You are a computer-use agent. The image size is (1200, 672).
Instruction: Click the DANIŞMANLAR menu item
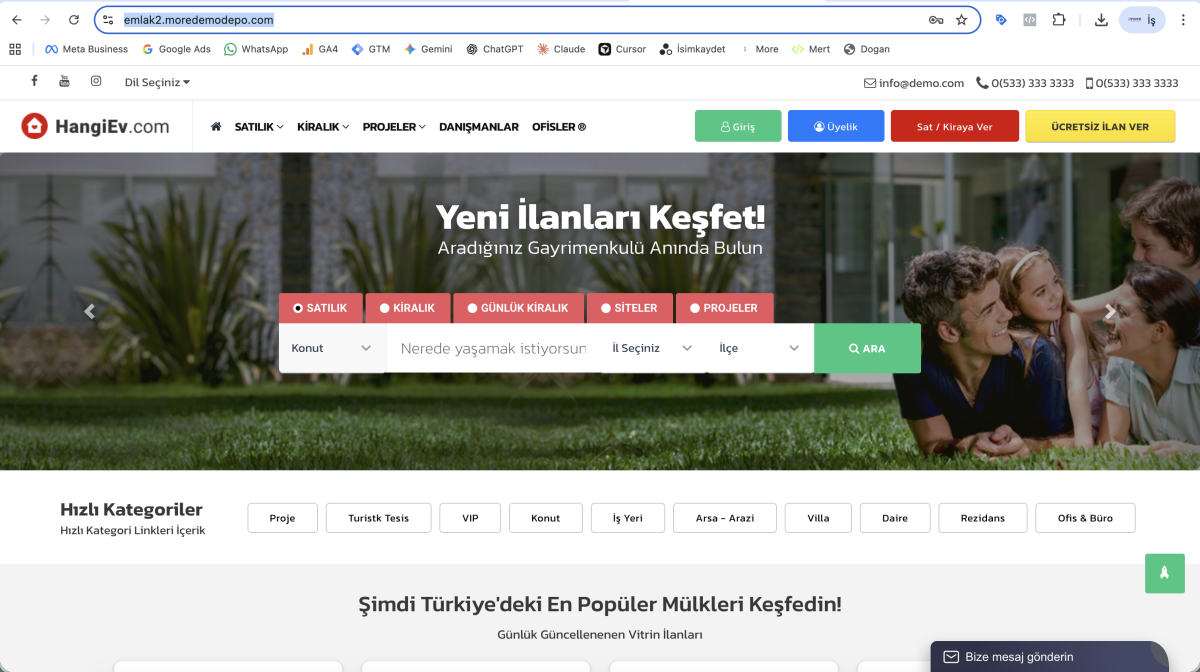tap(479, 127)
